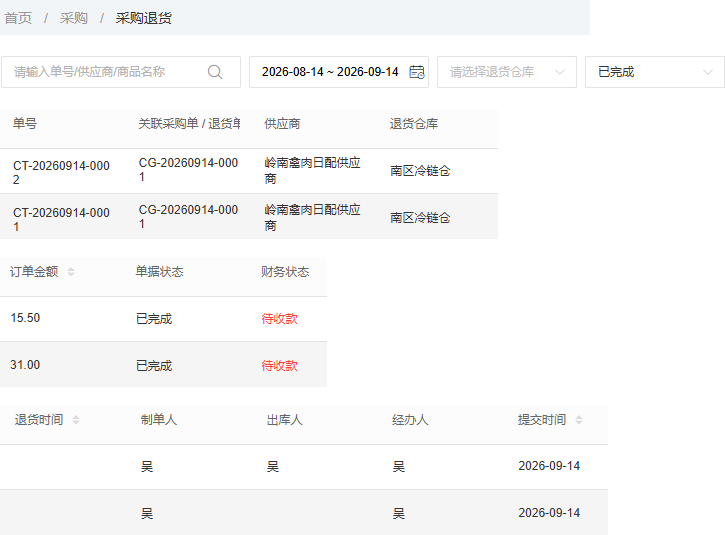725x535 pixels.
Task: Click the 关联采购单 / 退货单 column header
Action: 189,123
